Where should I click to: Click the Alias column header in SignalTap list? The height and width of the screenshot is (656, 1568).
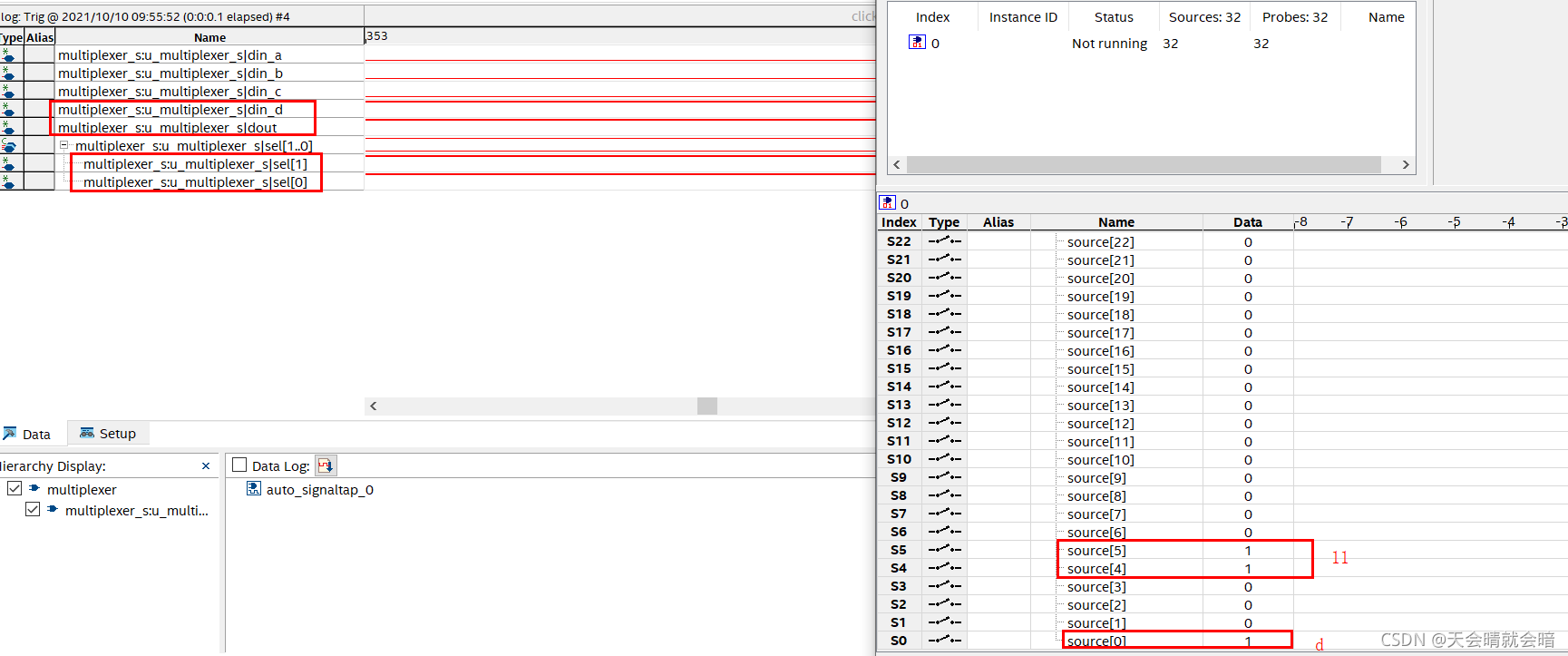tap(39, 37)
